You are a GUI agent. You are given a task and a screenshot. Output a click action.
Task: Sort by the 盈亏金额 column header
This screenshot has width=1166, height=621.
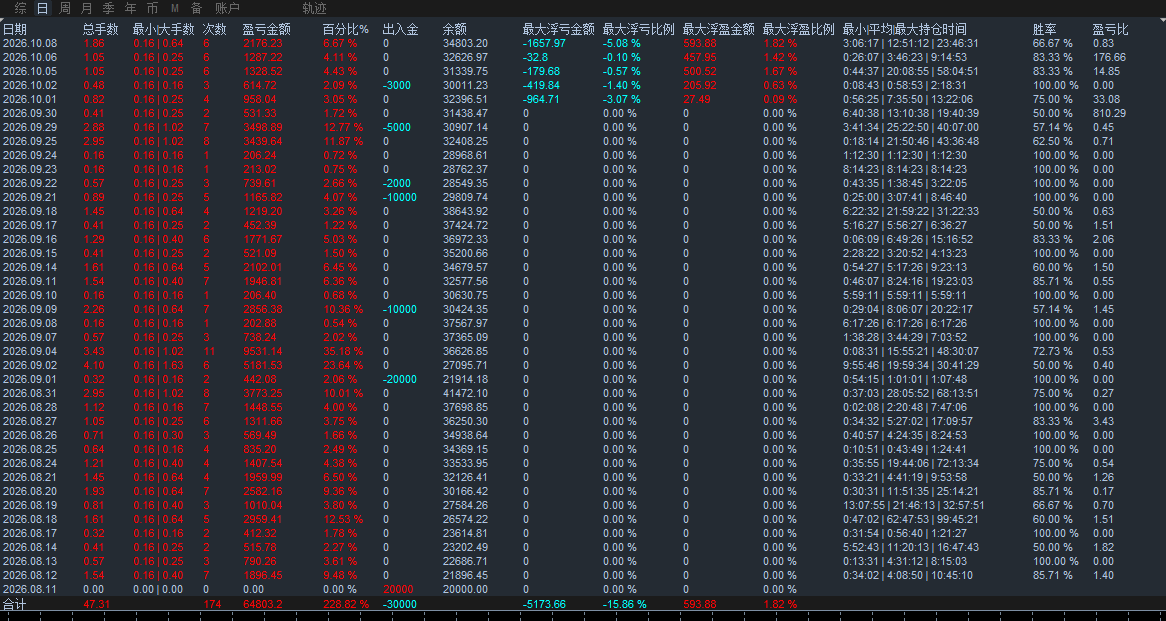coord(266,30)
